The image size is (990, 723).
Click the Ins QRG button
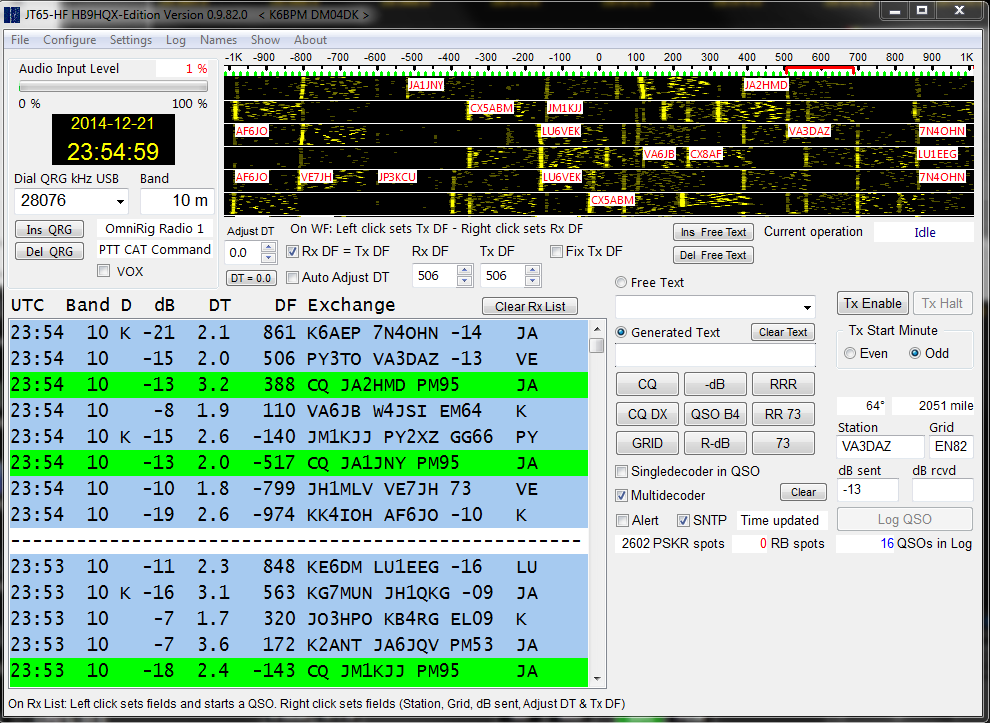pyautogui.click(x=49, y=229)
